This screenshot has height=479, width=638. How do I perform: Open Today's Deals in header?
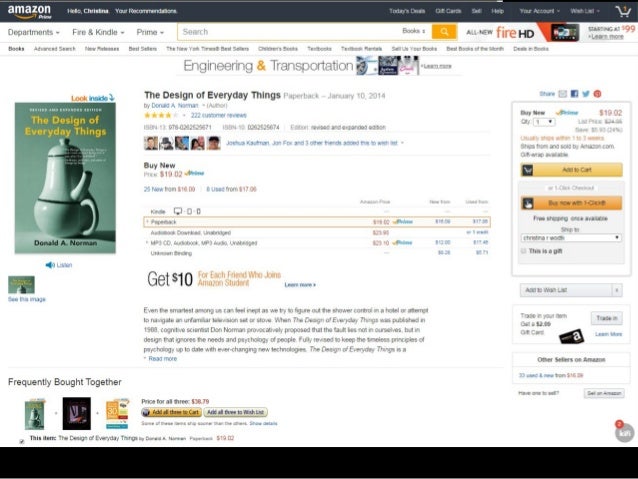(407, 11)
